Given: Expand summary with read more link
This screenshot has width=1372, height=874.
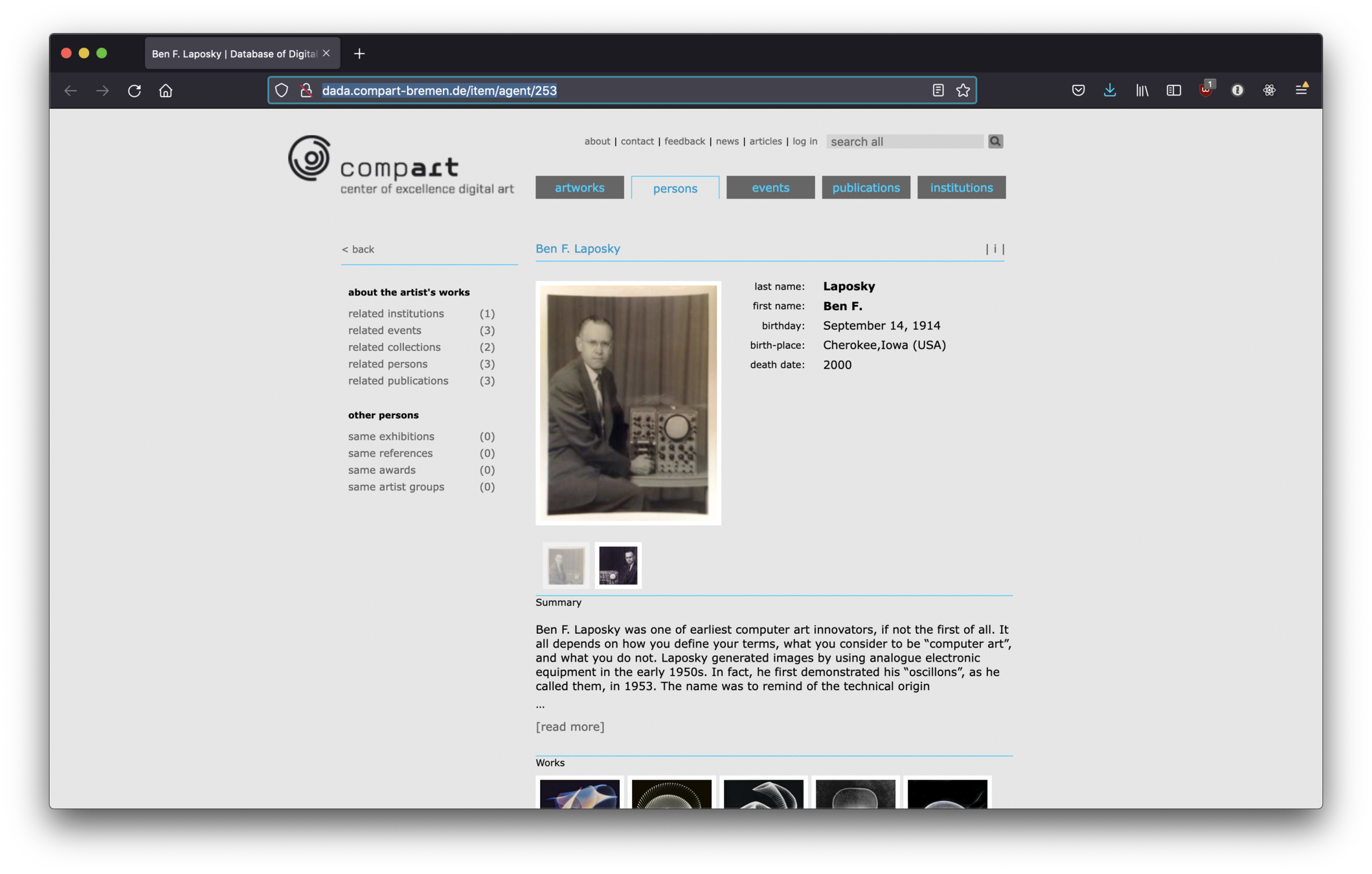Looking at the screenshot, I should [570, 727].
